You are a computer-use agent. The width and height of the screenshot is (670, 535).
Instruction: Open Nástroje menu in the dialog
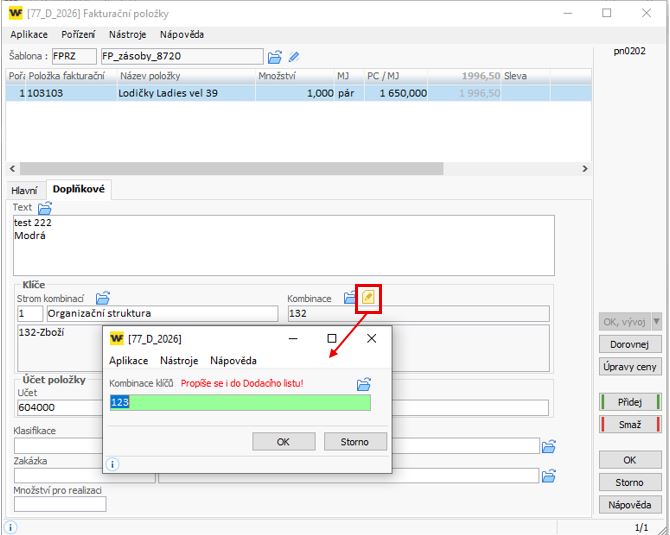coord(179,360)
